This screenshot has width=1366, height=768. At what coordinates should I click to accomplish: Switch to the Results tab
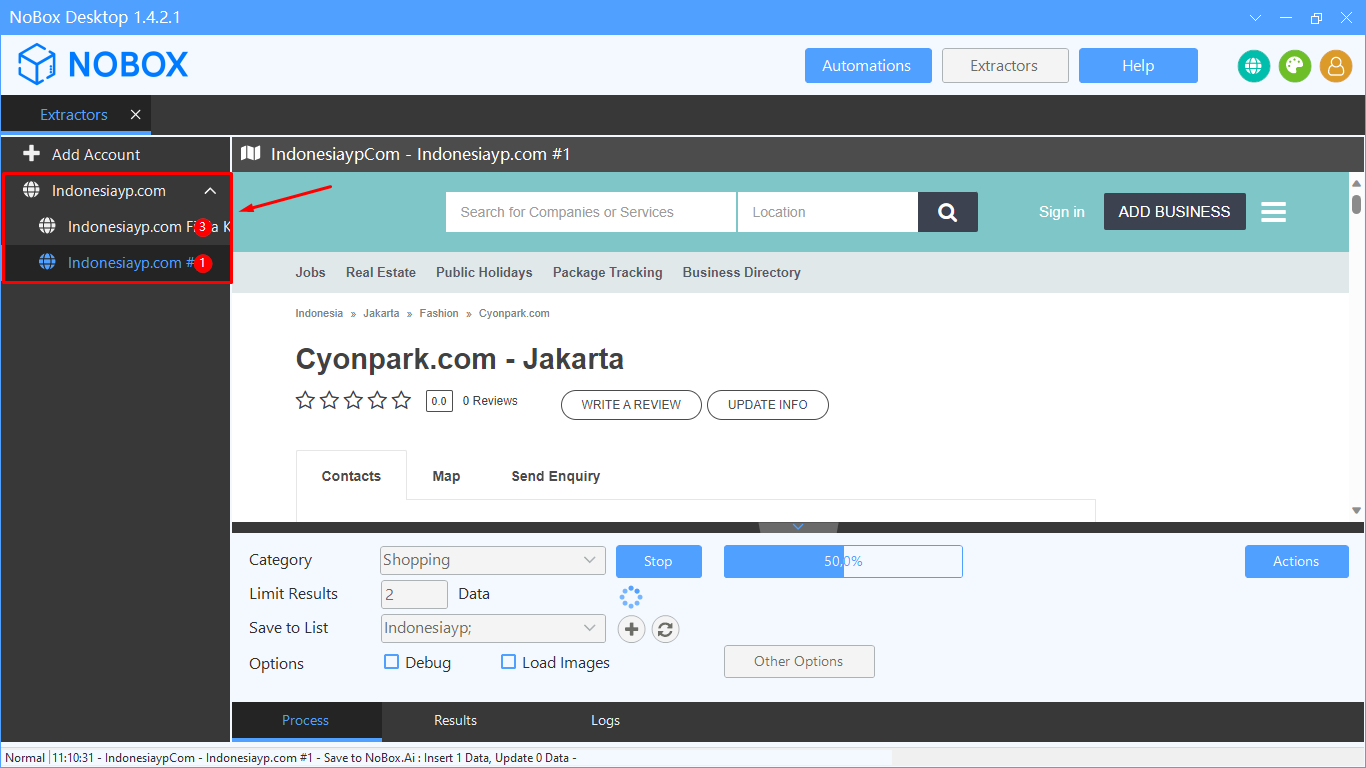point(455,720)
